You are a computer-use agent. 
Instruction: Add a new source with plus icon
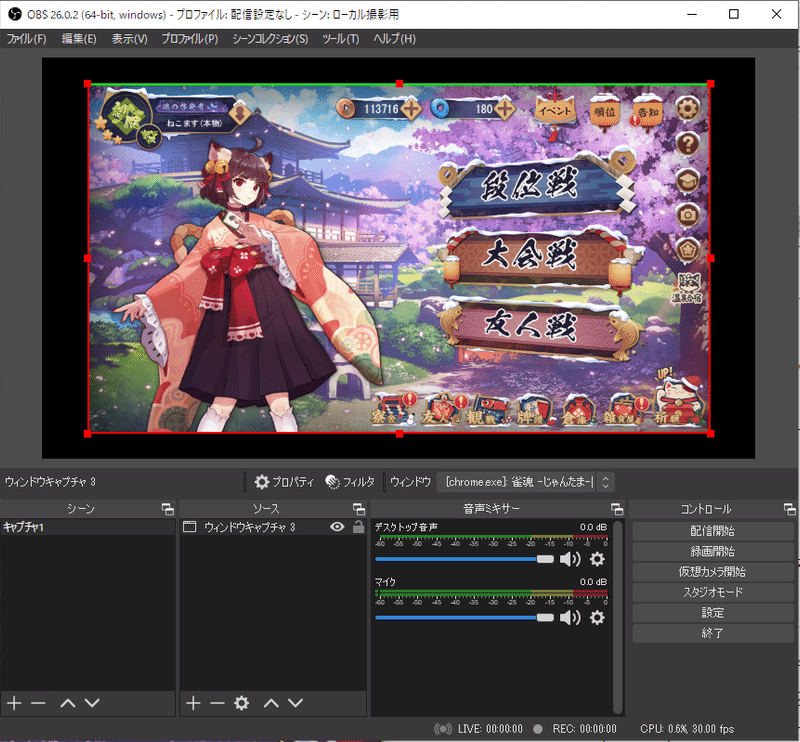point(193,703)
